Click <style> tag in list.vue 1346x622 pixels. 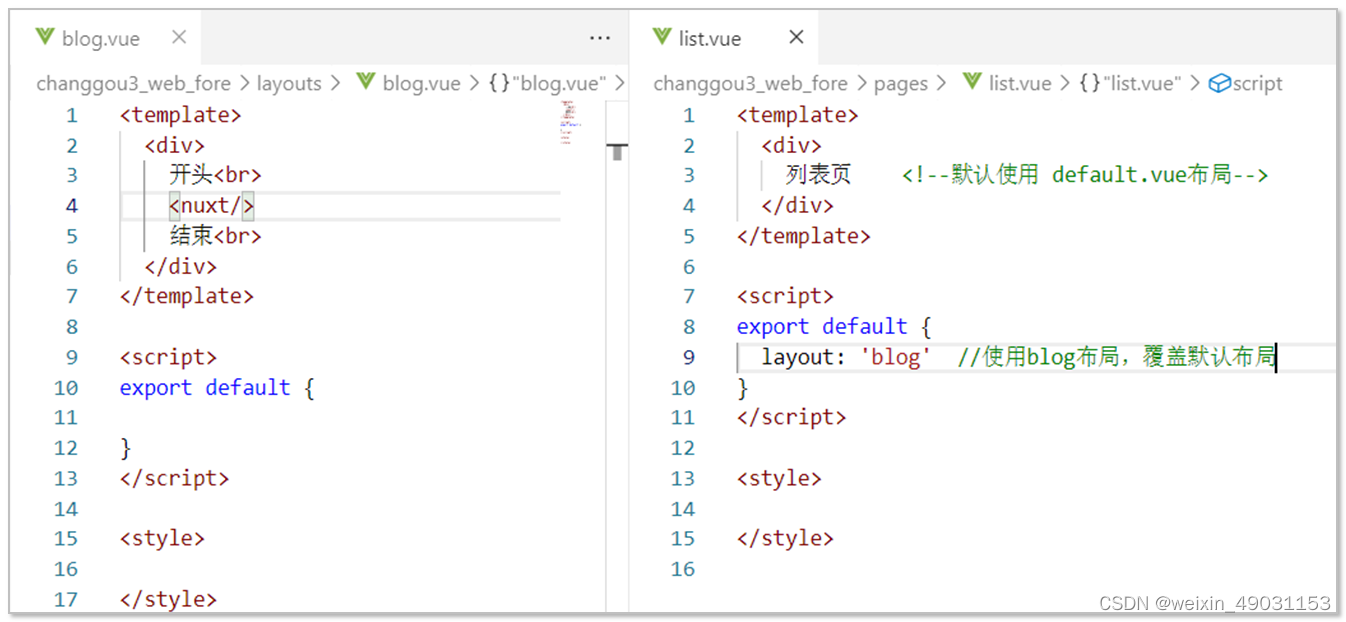(780, 478)
